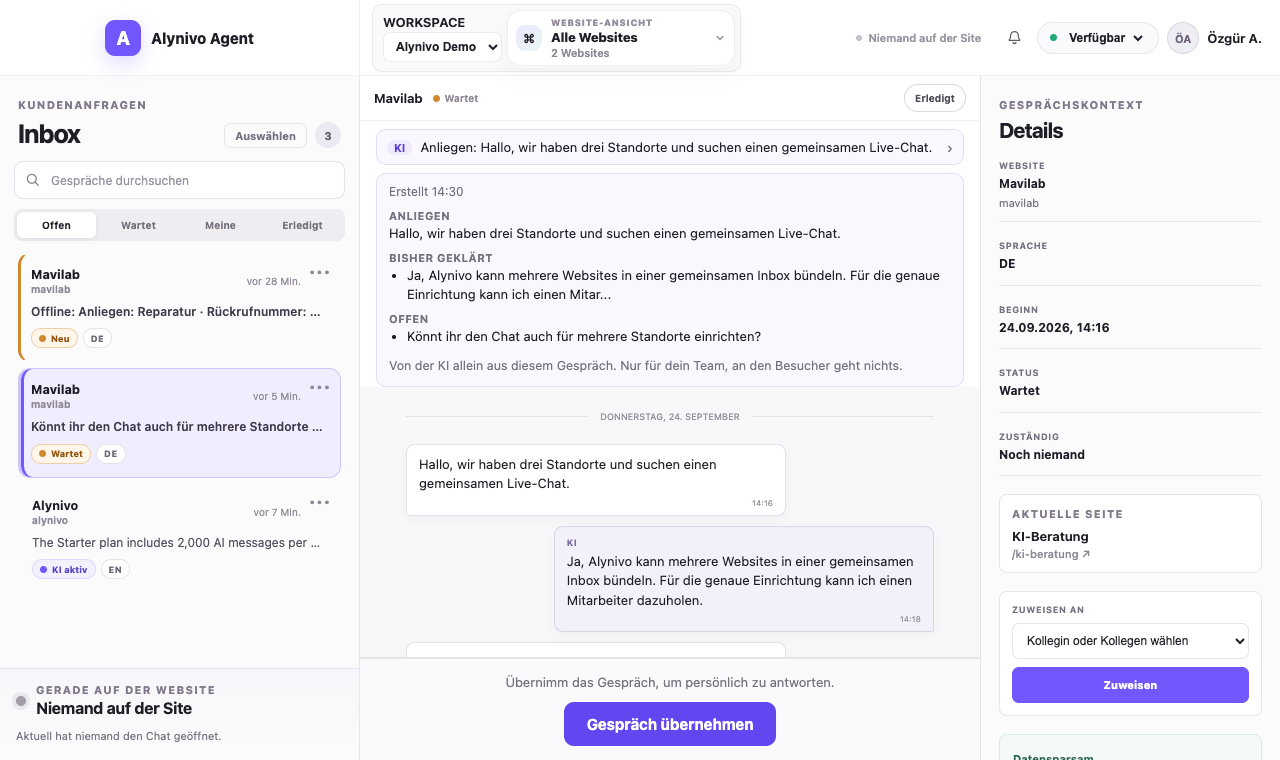
Task: Expand the Alle Websites view selector
Action: pyautogui.click(x=621, y=38)
